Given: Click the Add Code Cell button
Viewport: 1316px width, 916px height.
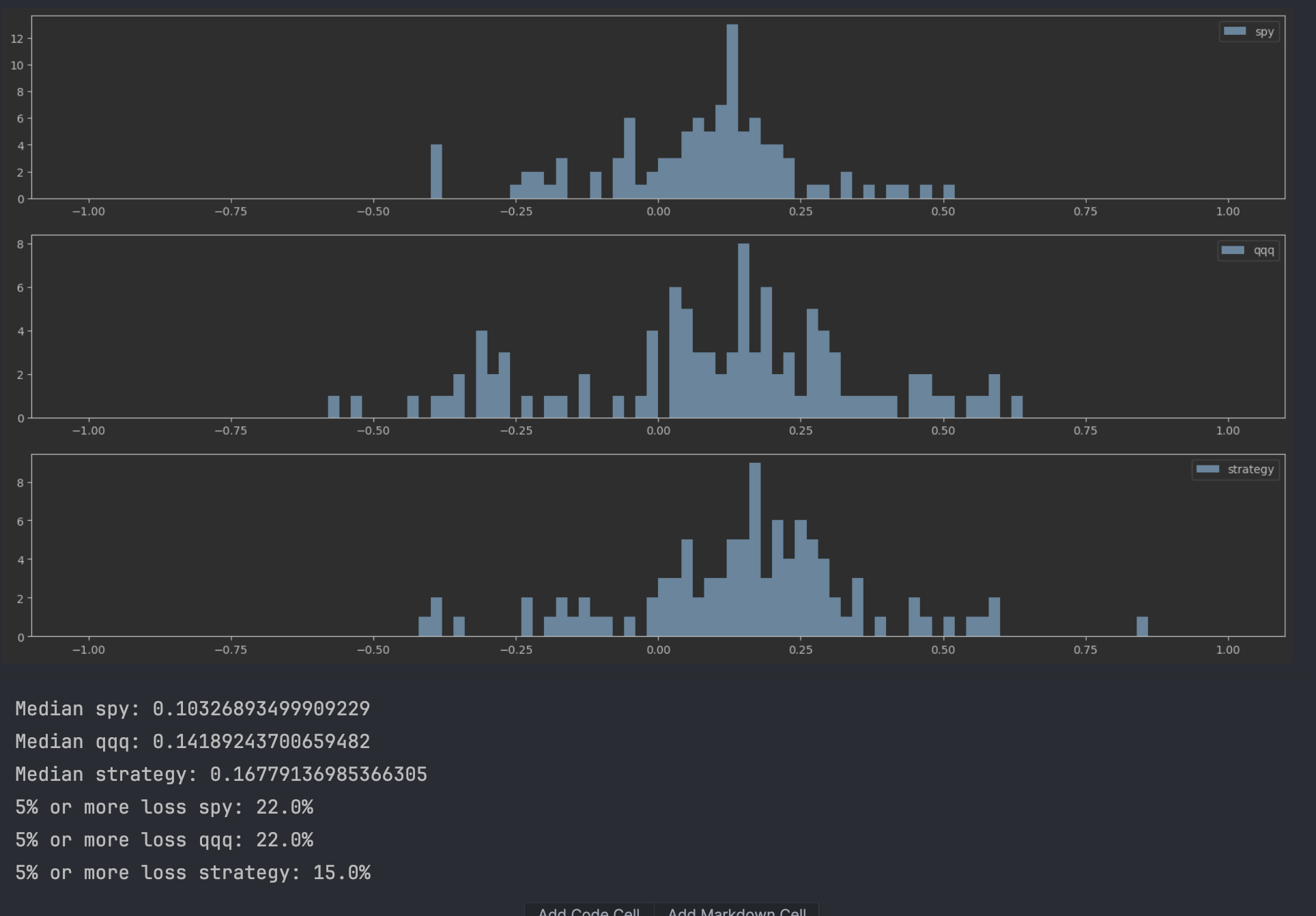Looking at the screenshot, I should (588, 911).
